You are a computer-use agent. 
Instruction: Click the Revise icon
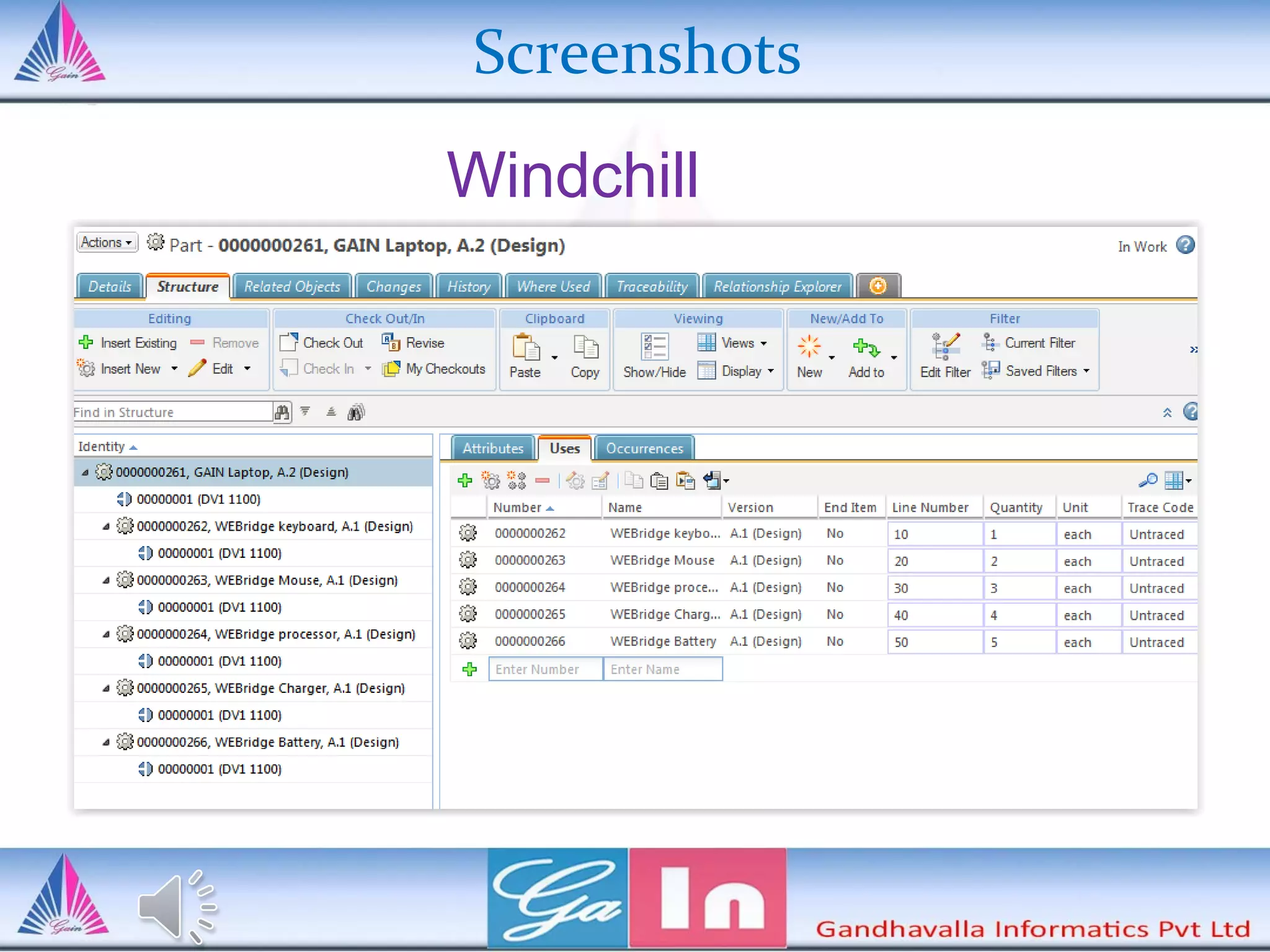pyautogui.click(x=391, y=342)
